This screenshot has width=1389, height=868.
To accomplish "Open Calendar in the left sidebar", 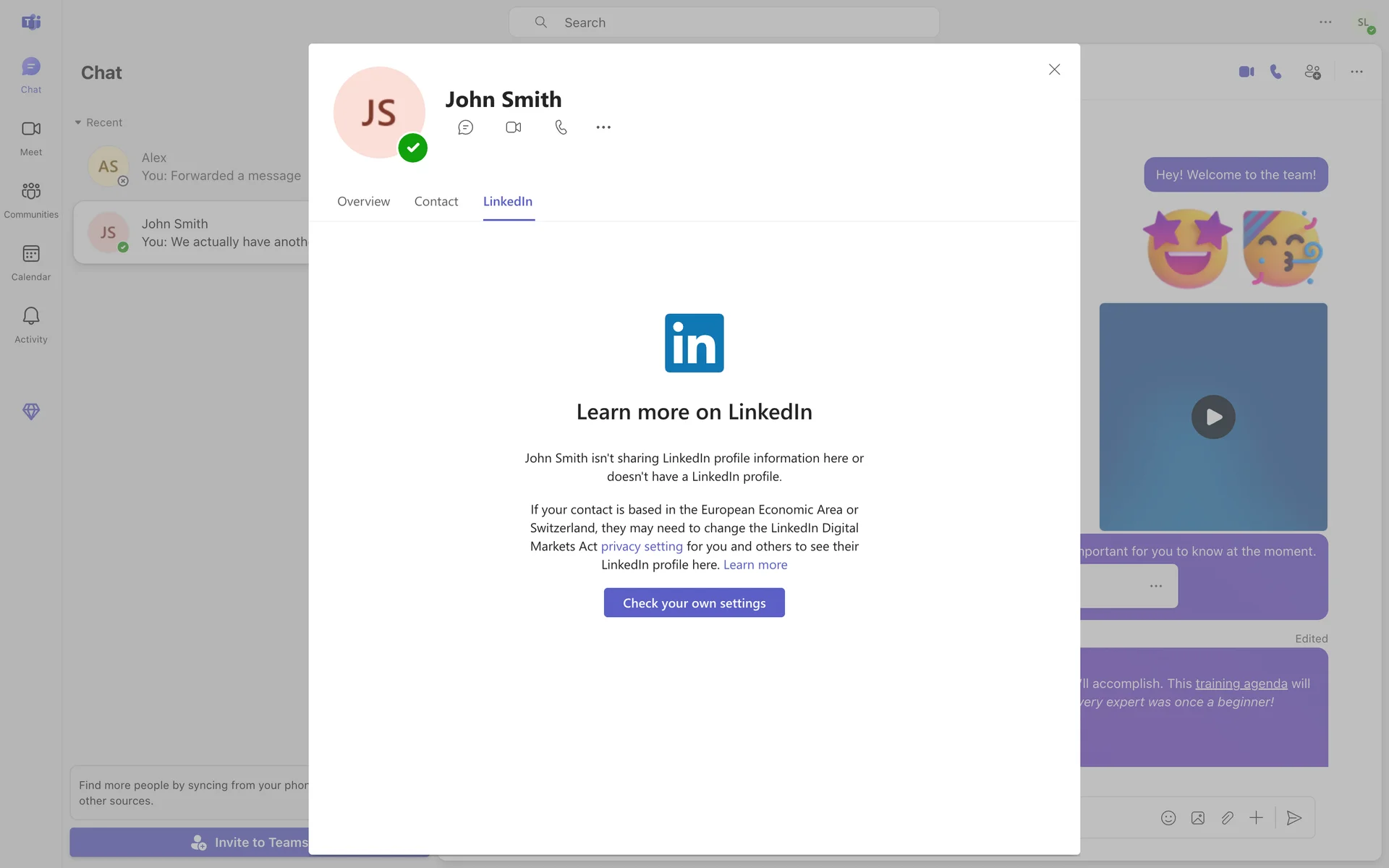I will coord(31,262).
